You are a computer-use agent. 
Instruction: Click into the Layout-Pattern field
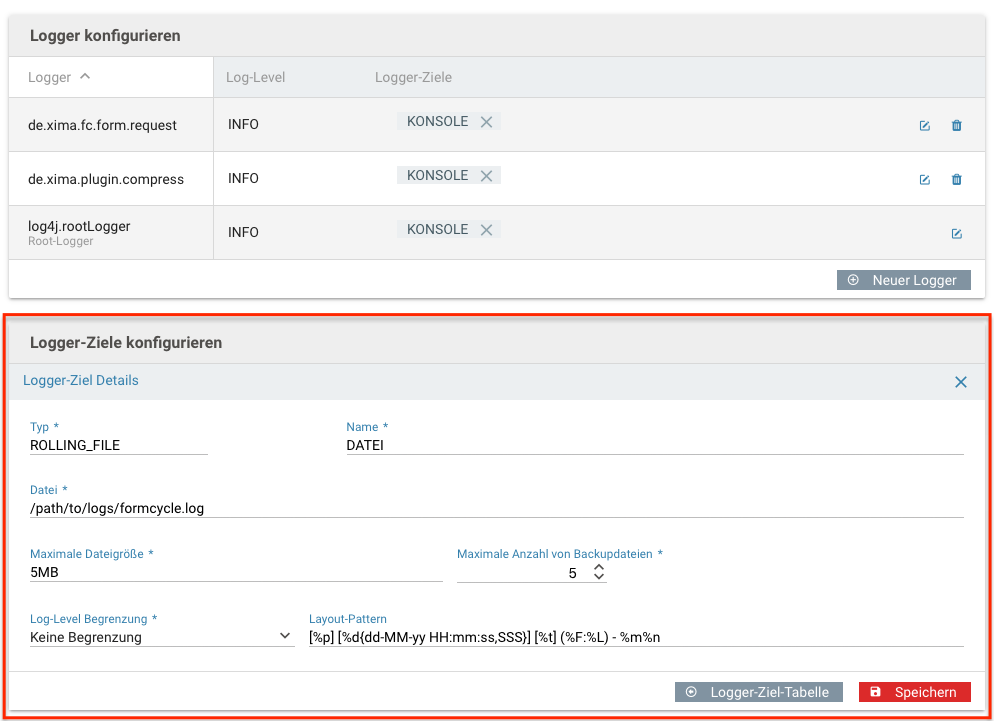click(636, 637)
